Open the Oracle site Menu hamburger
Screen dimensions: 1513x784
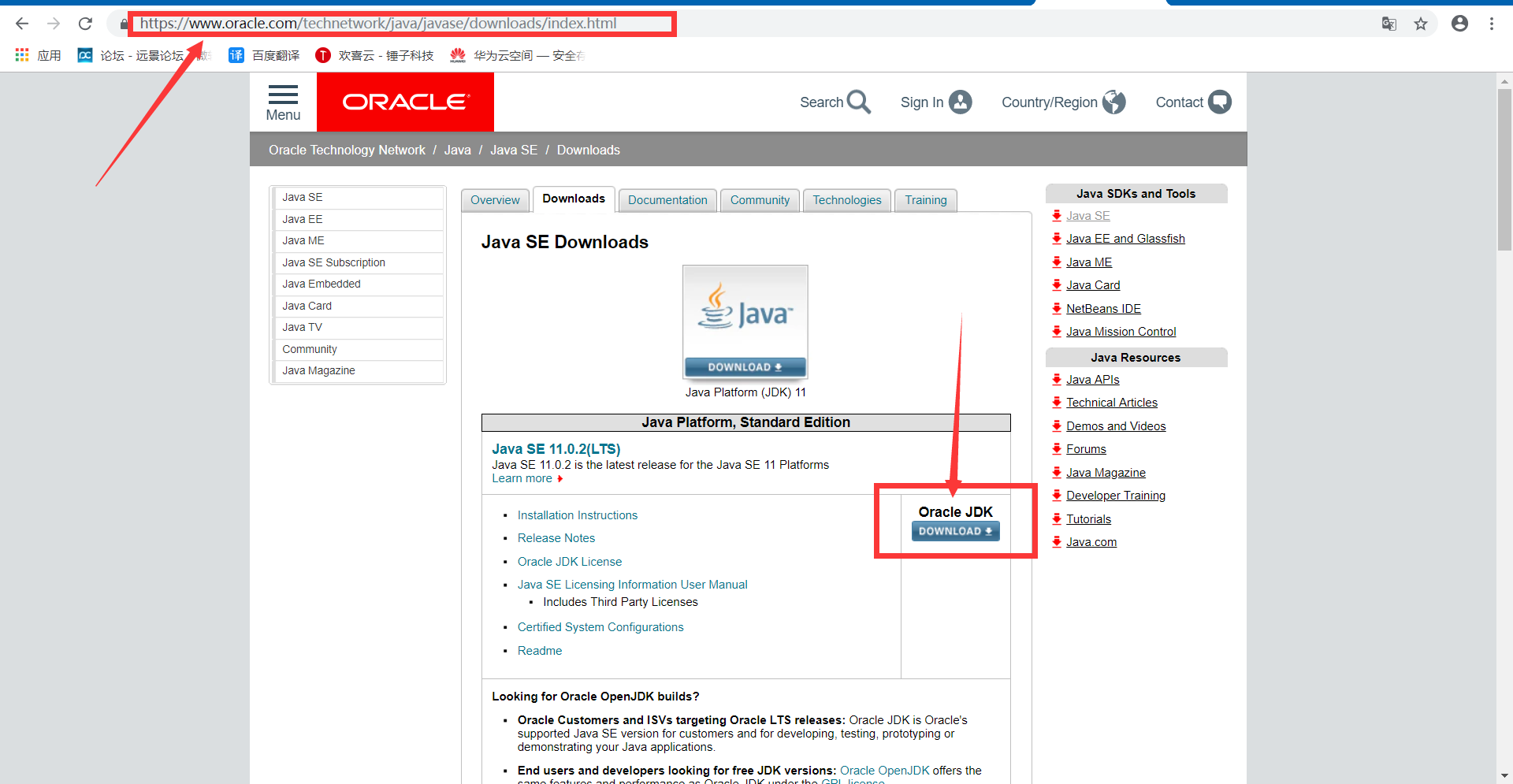tap(283, 102)
